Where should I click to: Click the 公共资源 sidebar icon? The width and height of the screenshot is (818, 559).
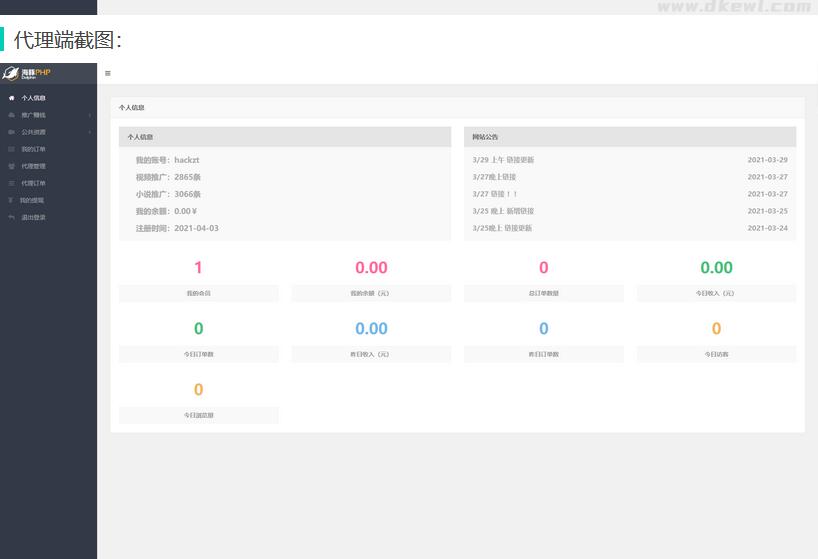click(x=11, y=132)
